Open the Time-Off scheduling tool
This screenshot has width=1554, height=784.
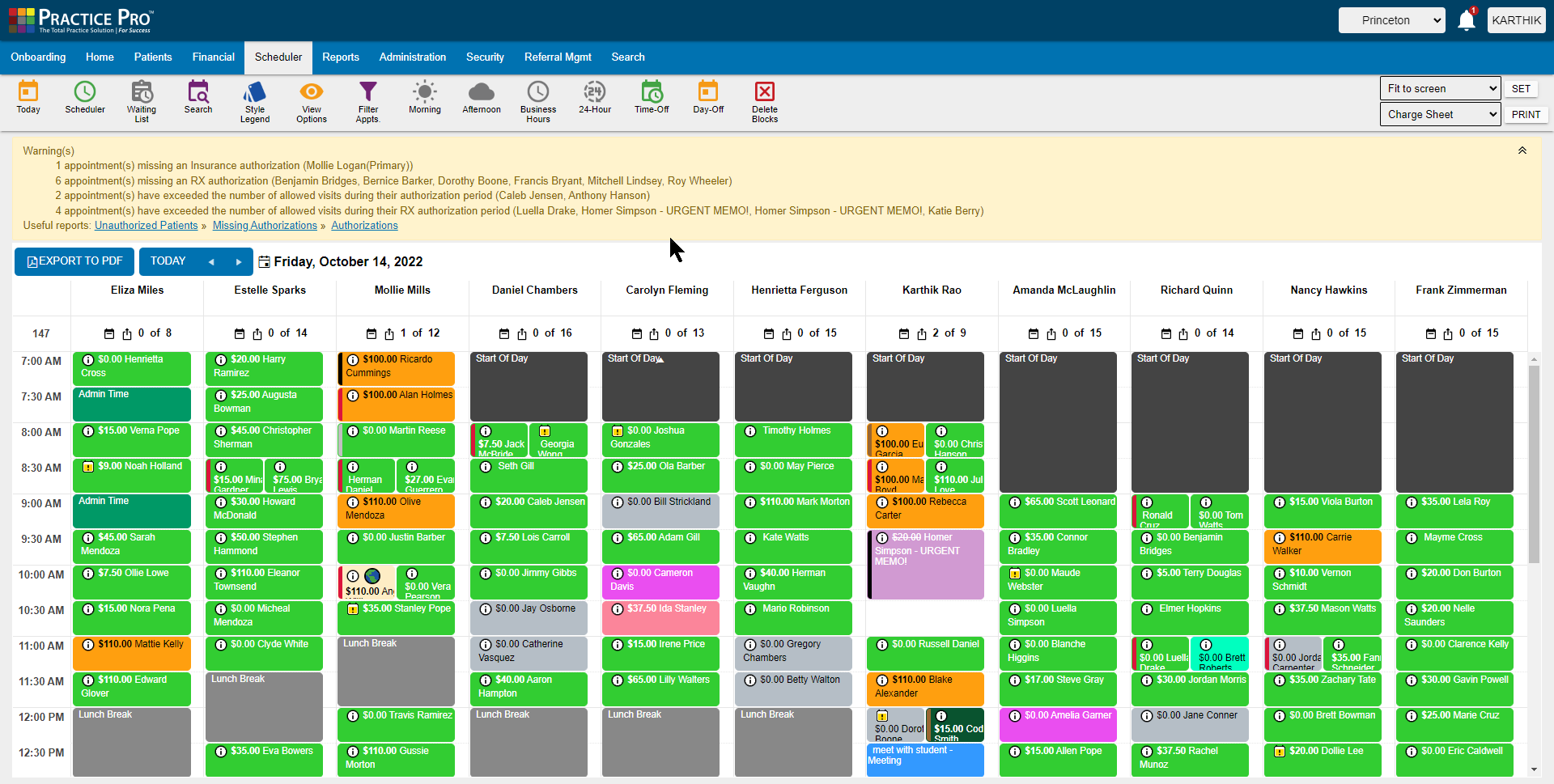(x=652, y=99)
